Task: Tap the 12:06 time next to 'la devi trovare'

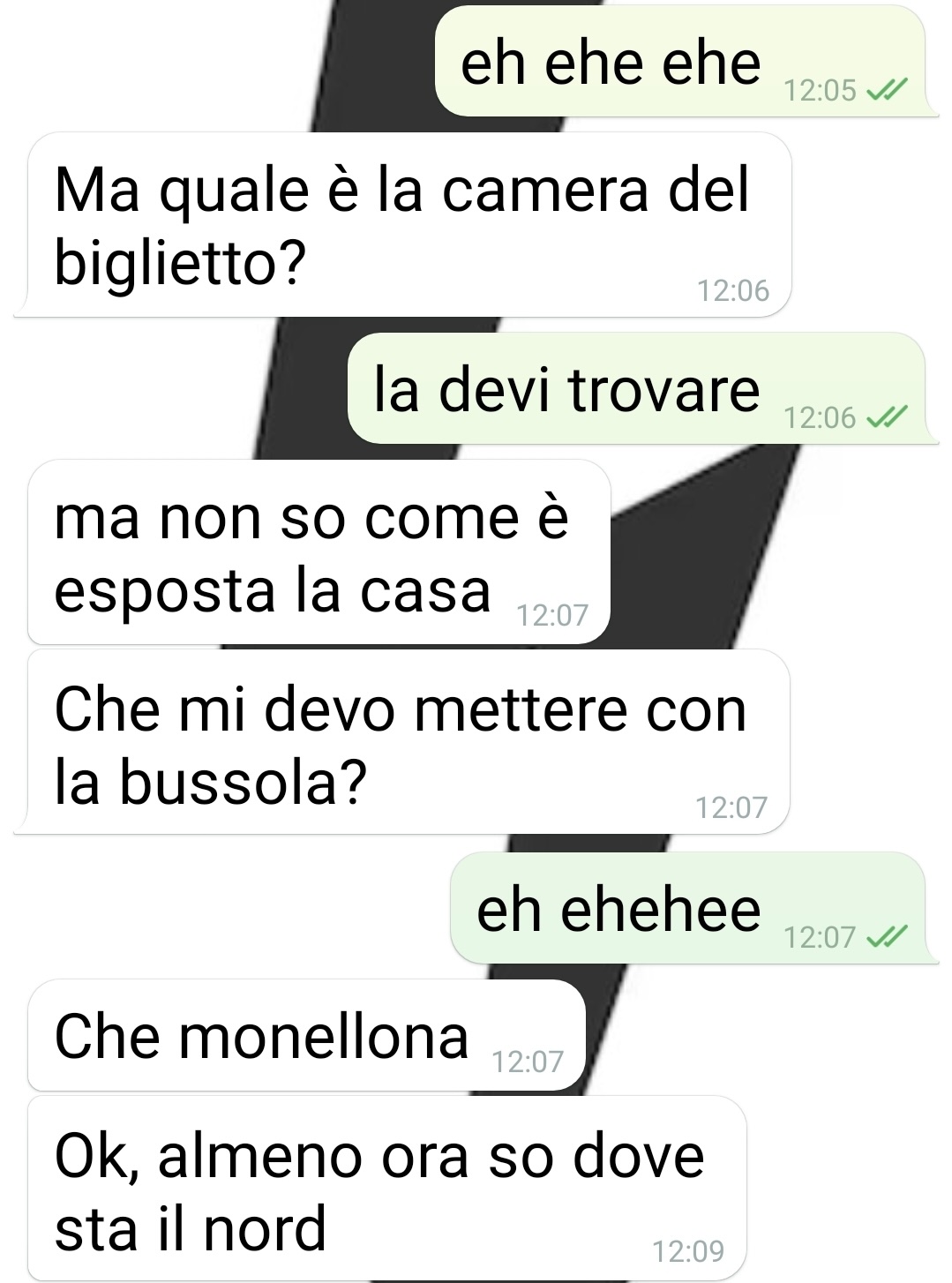Action: [x=820, y=417]
